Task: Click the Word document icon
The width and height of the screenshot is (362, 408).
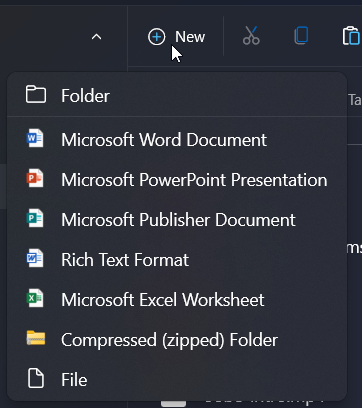Action: 35,138
